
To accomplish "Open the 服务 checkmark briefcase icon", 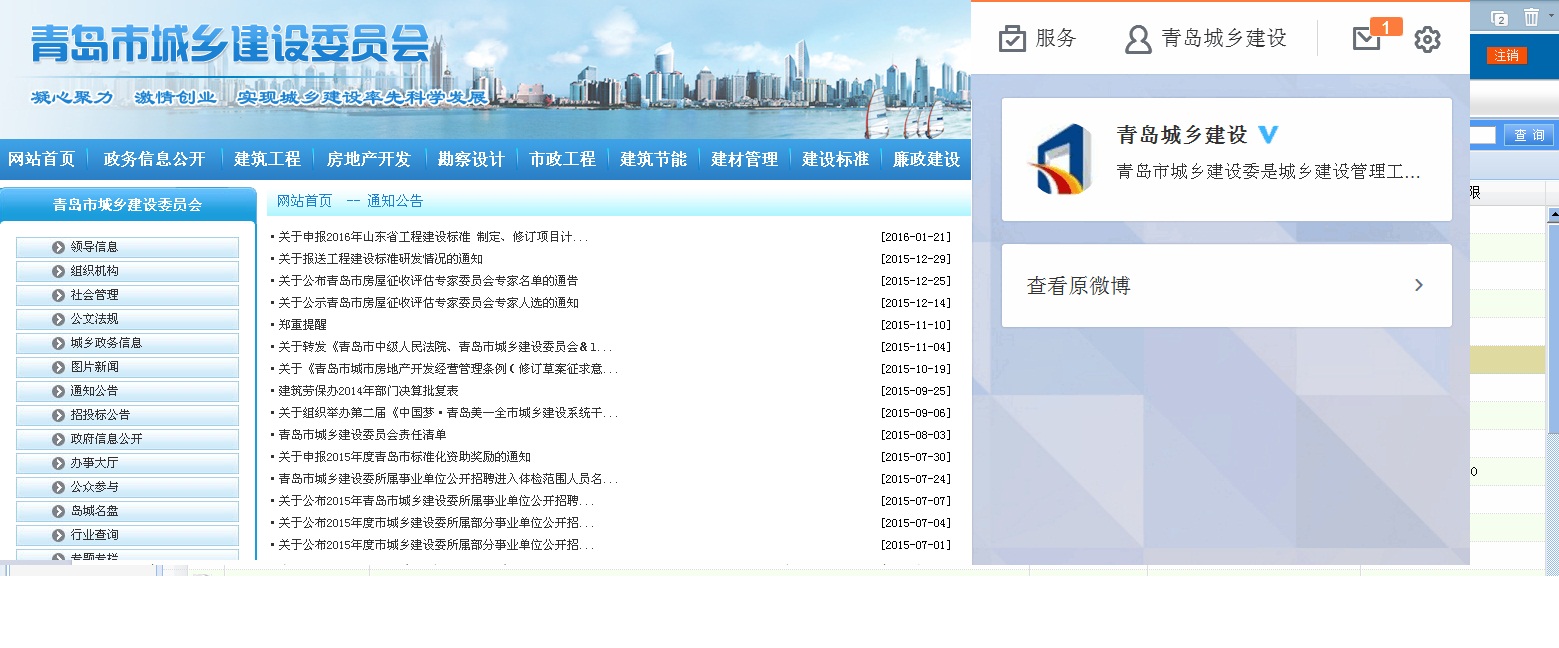I will tap(1012, 39).
